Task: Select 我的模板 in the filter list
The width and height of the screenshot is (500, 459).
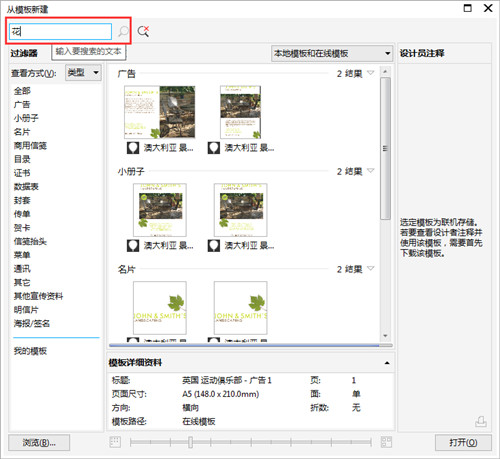Action: (x=30, y=351)
